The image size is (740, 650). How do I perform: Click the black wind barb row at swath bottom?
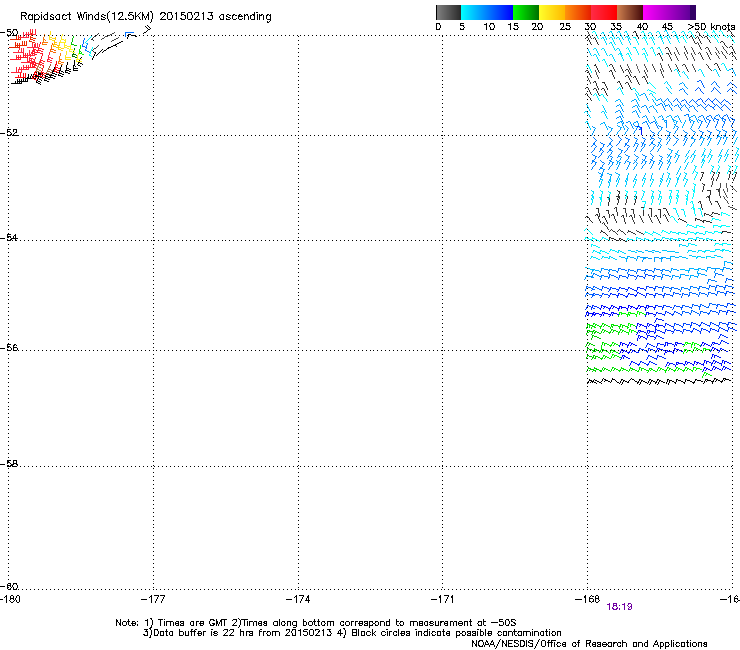pos(659,381)
